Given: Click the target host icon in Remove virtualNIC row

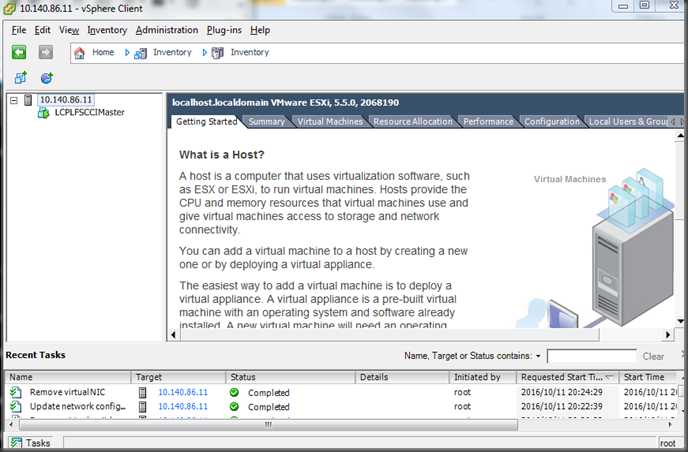Looking at the screenshot, I should [143, 392].
